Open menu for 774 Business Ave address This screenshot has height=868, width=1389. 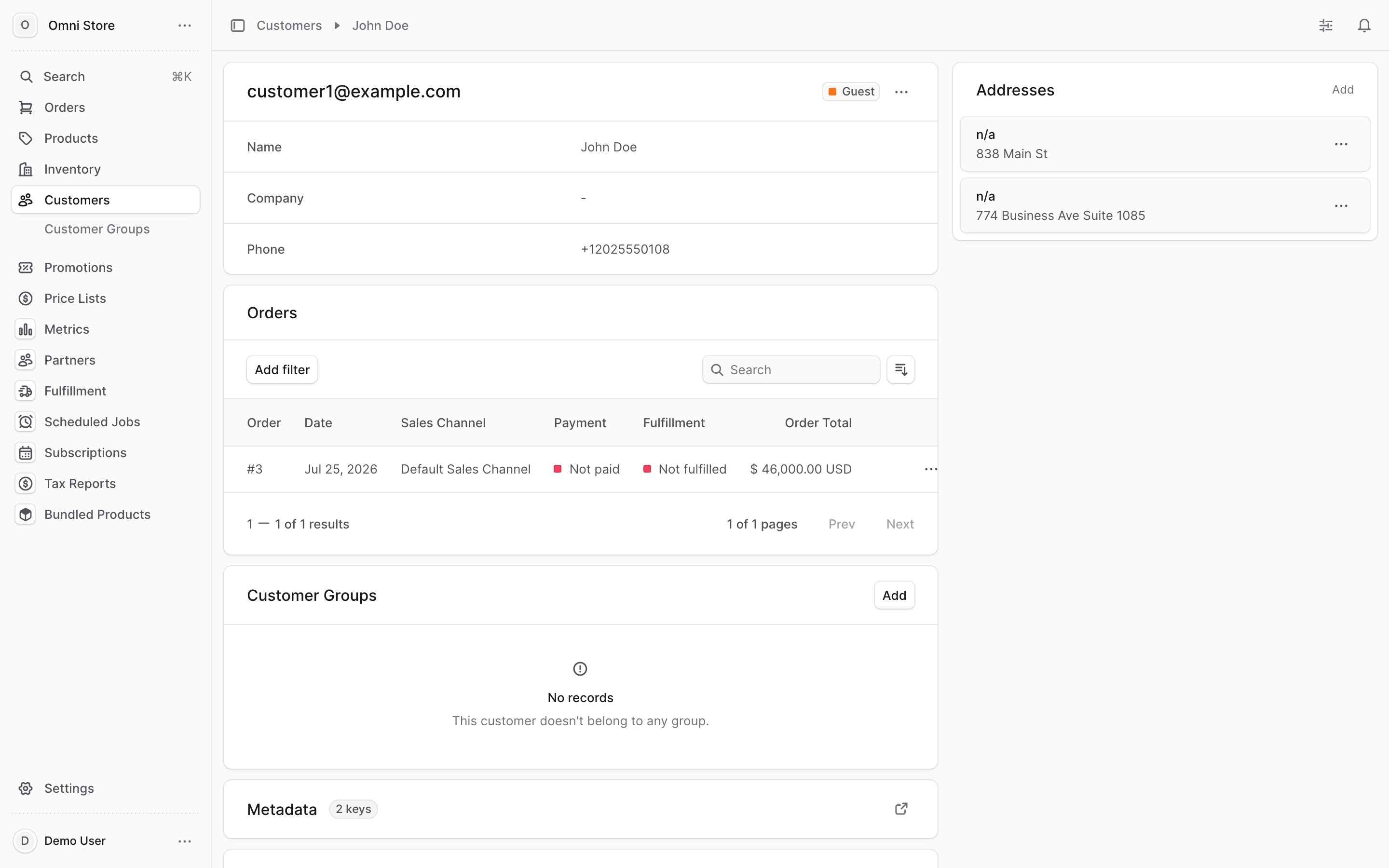click(x=1341, y=205)
